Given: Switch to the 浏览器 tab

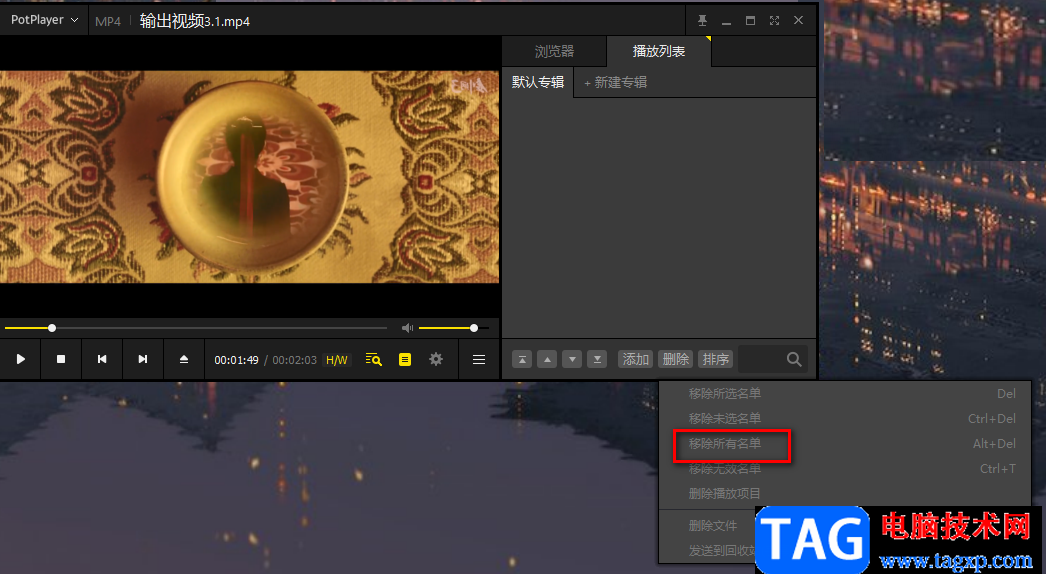Looking at the screenshot, I should (554, 51).
